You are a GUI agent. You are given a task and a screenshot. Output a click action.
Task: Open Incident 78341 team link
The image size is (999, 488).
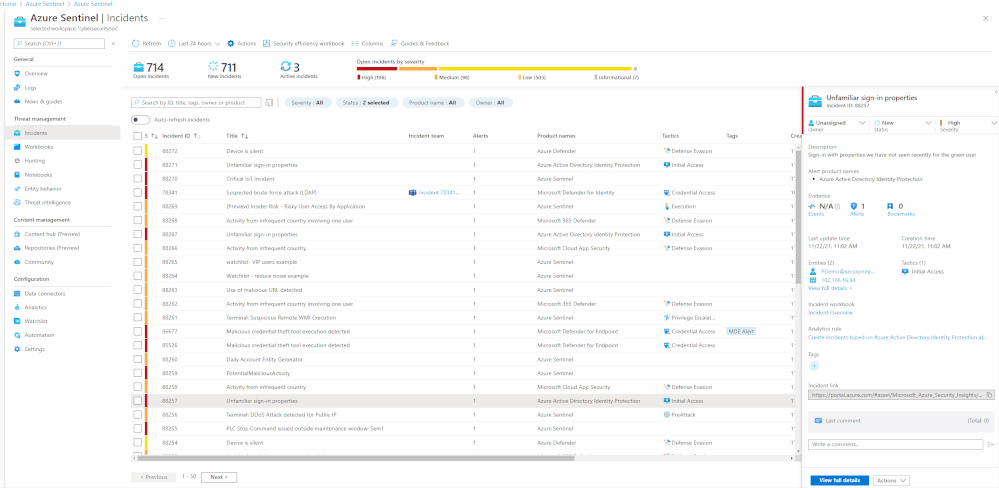click(x=434, y=192)
